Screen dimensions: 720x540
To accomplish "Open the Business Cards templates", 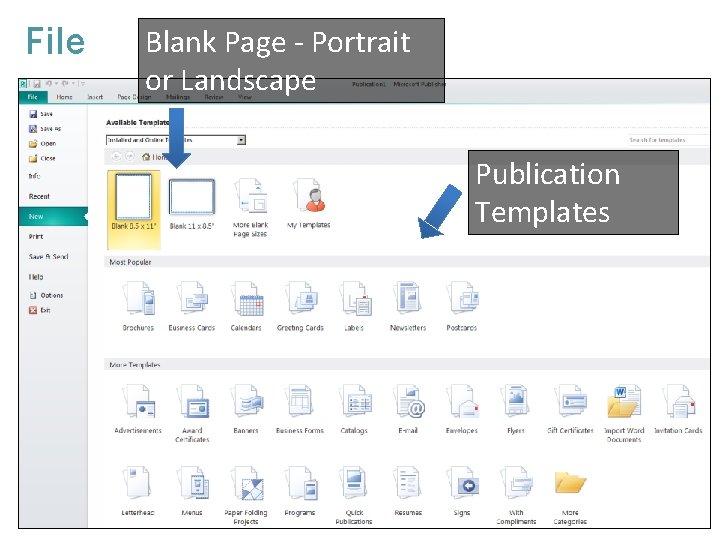I will point(191,306).
